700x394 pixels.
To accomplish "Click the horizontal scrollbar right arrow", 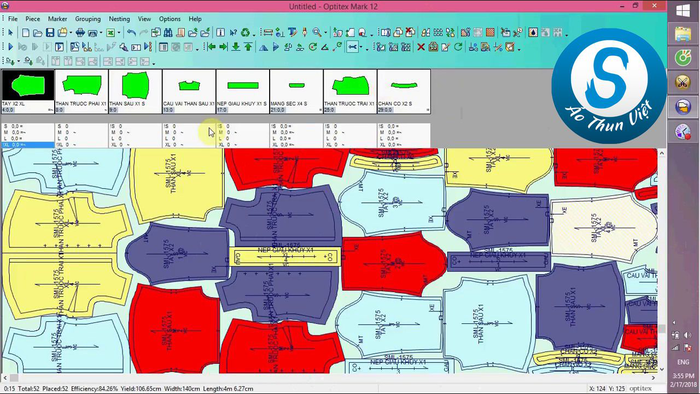I will [x=653, y=378].
